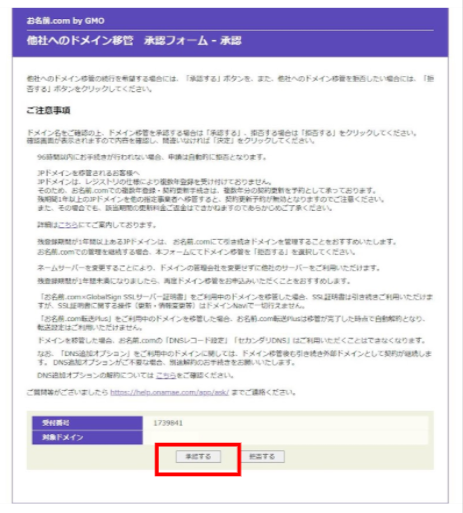Image resolution: width=463 pixels, height=513 pixels.
Task: Open the help.onamae.com contact URL link
Action: point(169,392)
